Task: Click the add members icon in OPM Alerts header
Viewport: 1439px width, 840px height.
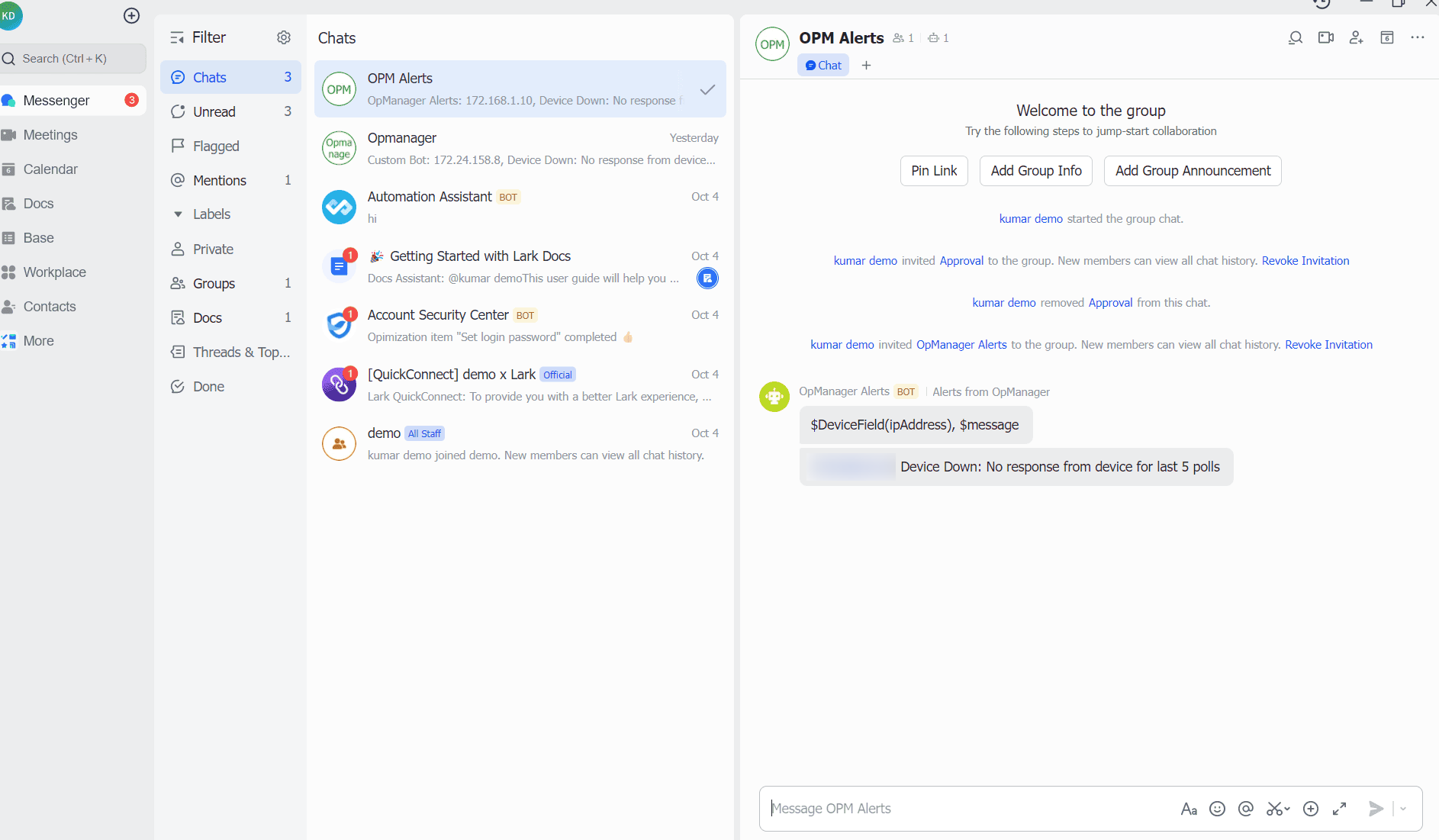Action: [1356, 37]
